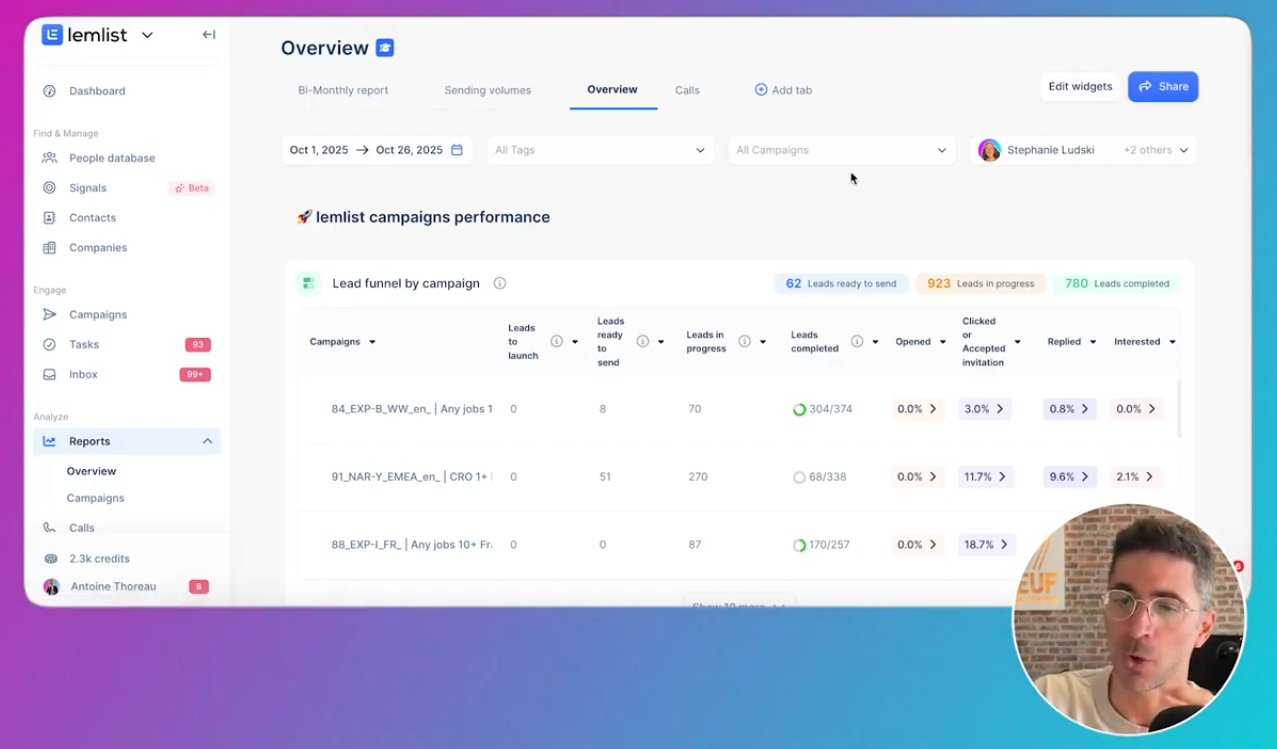
Task: Click the 9.6% replied rate chip
Action: click(1070, 477)
